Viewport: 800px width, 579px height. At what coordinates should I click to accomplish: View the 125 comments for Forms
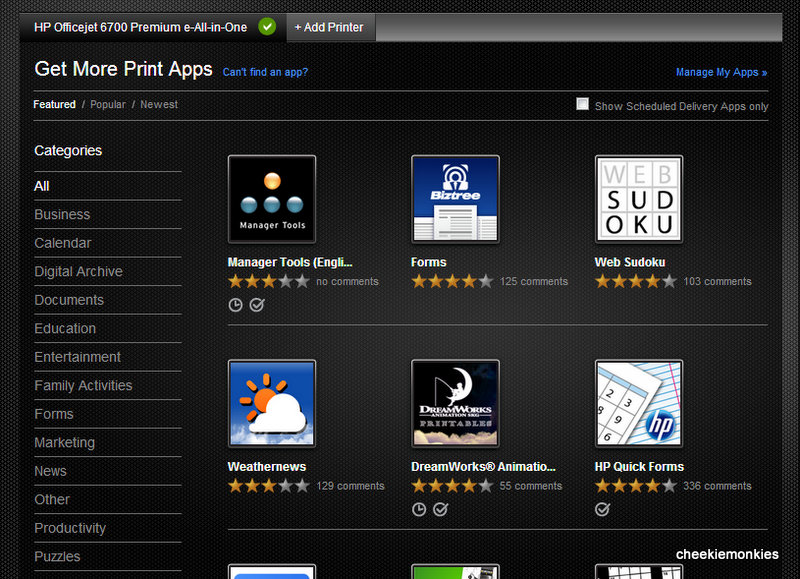[x=534, y=282]
